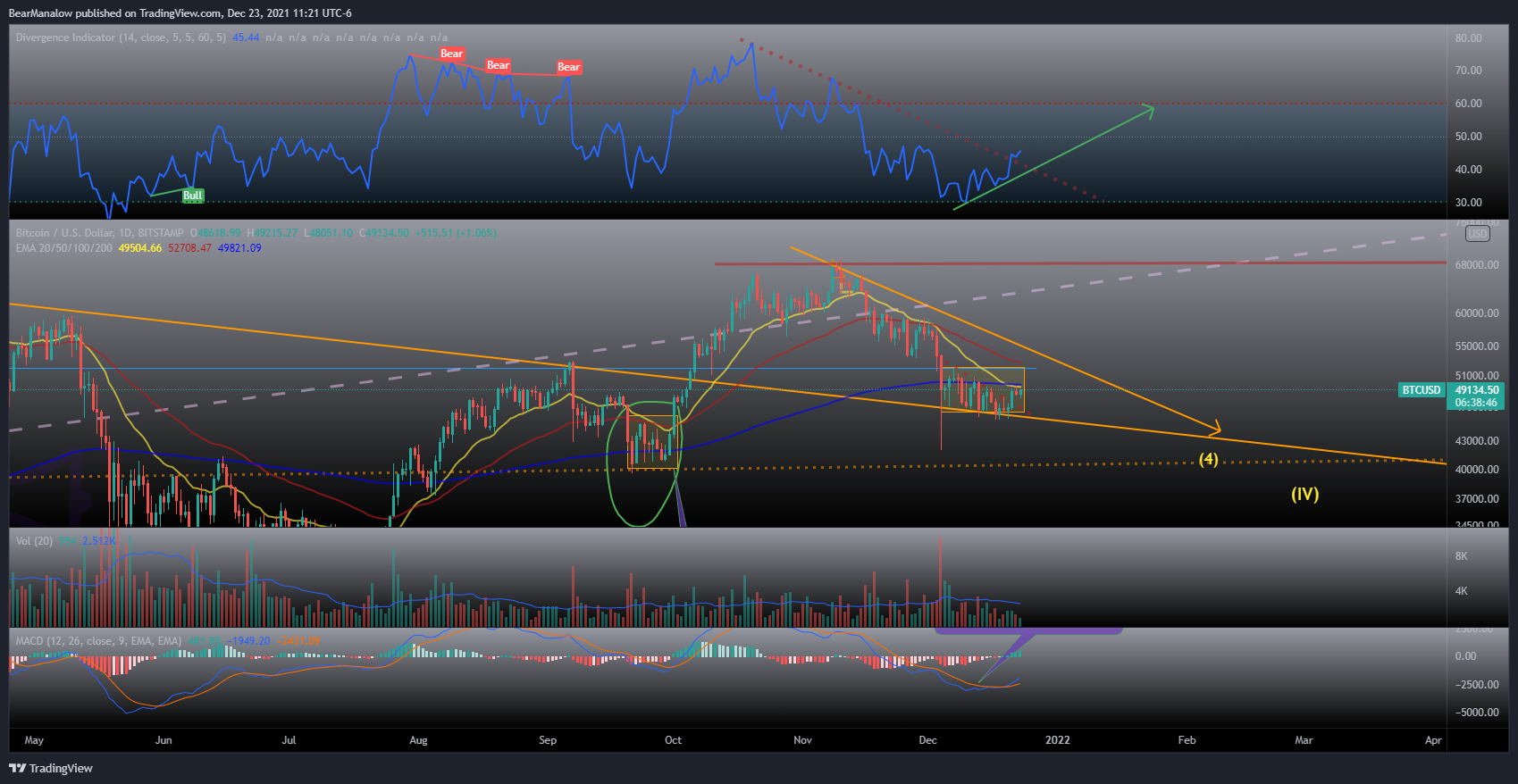The width and height of the screenshot is (1518, 784).
Task: Click the Sep label on time axis
Action: pyautogui.click(x=548, y=740)
